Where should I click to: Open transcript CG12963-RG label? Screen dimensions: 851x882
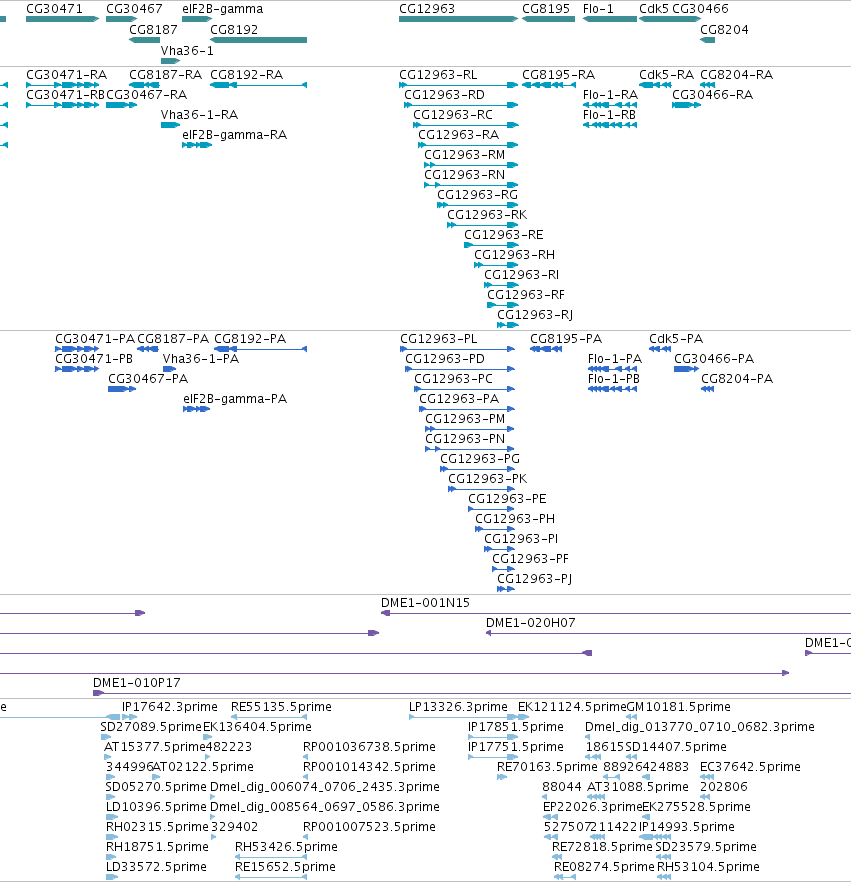(x=478, y=195)
